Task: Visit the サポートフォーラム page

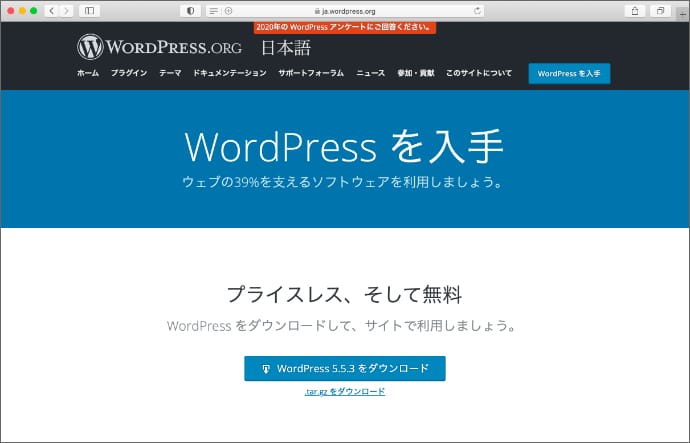Action: coord(311,73)
